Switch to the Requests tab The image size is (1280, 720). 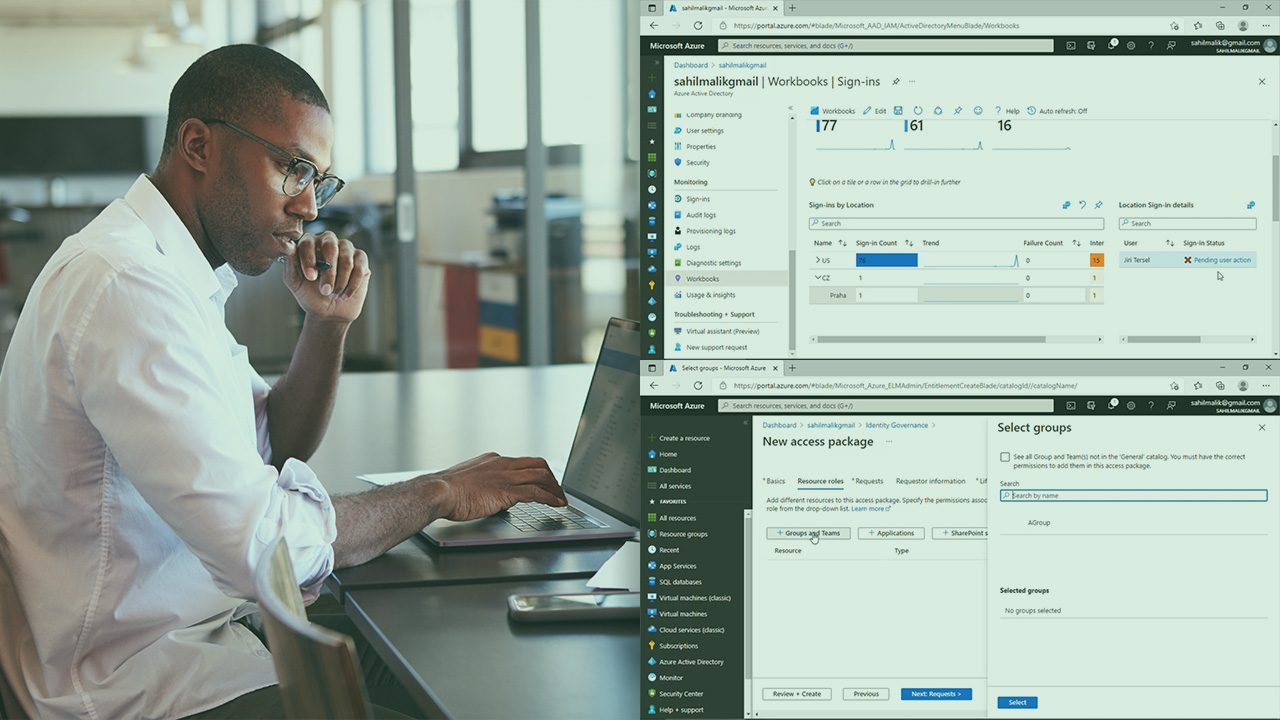[x=868, y=481]
